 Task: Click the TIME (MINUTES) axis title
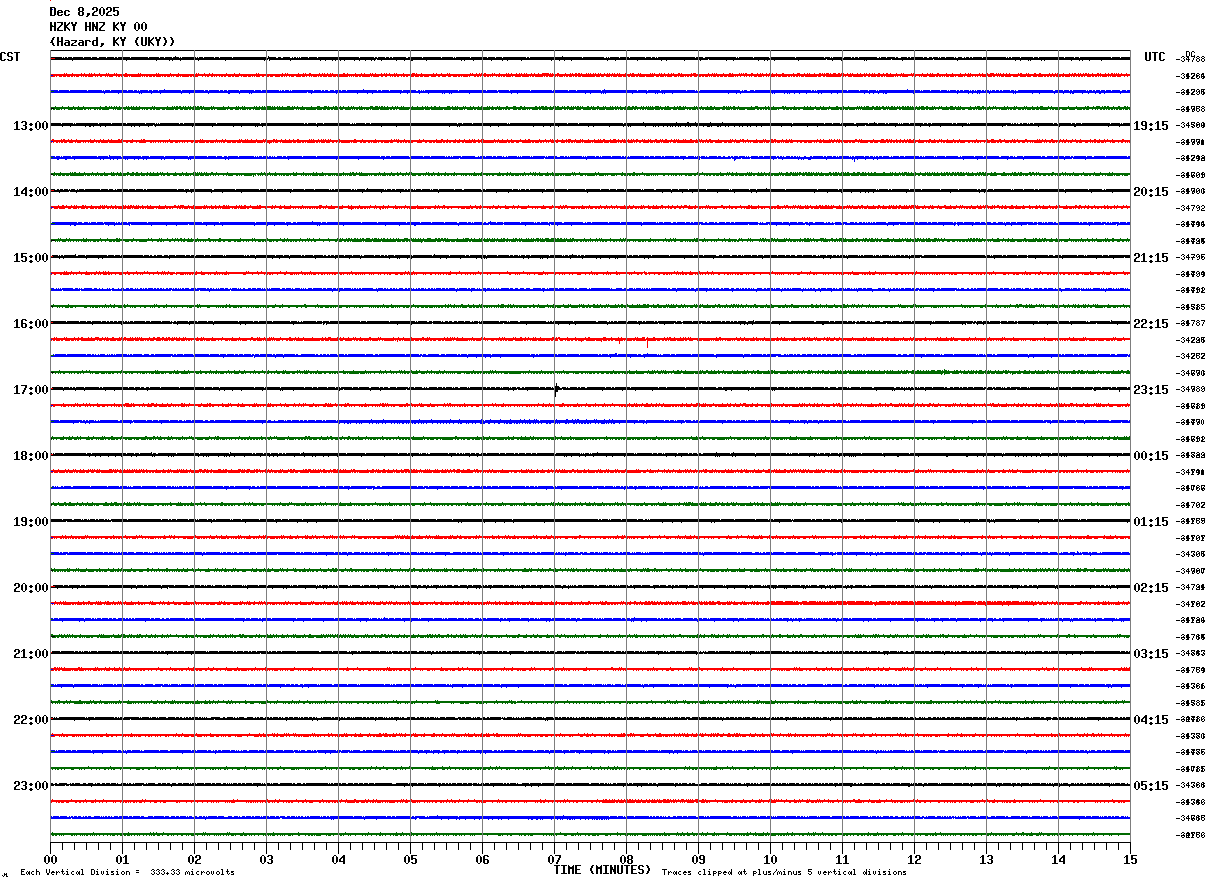click(x=602, y=870)
